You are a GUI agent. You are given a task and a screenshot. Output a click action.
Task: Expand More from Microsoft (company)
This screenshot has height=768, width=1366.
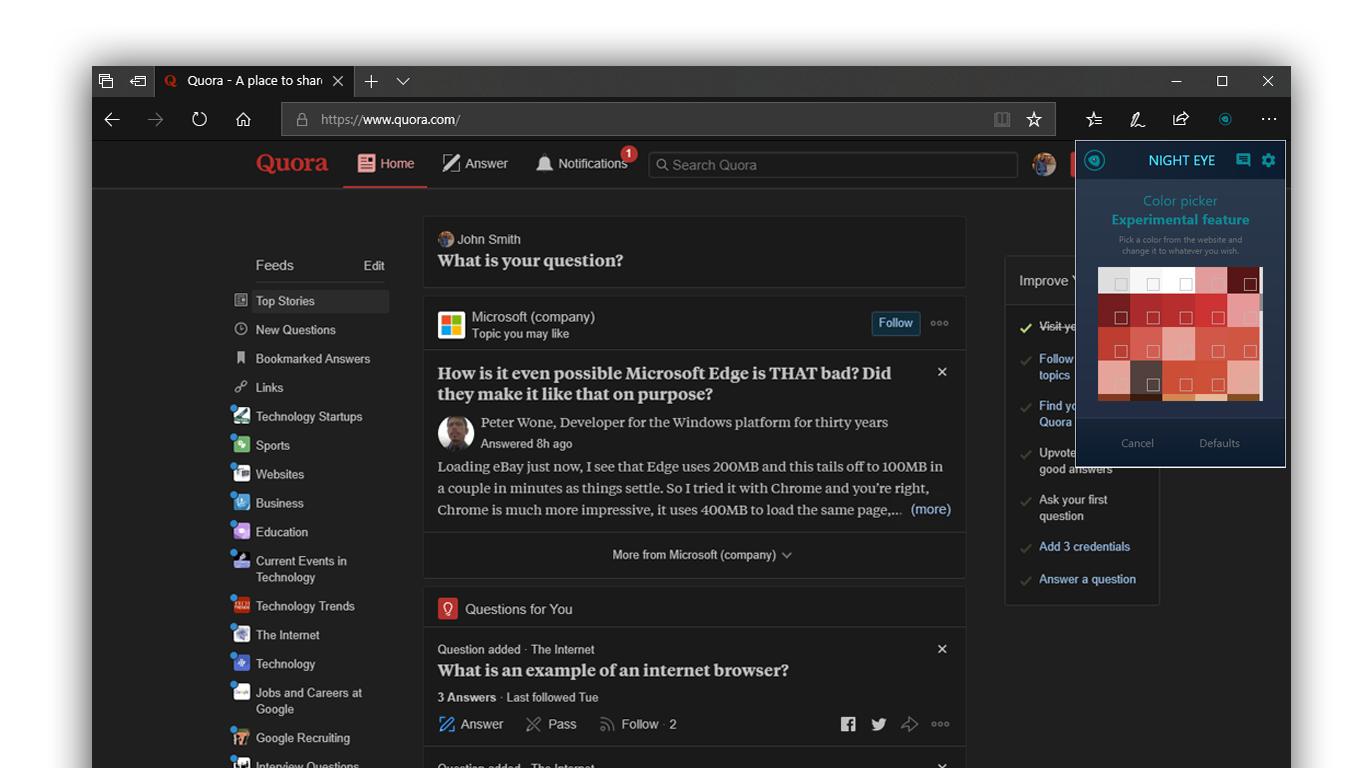[x=702, y=555]
